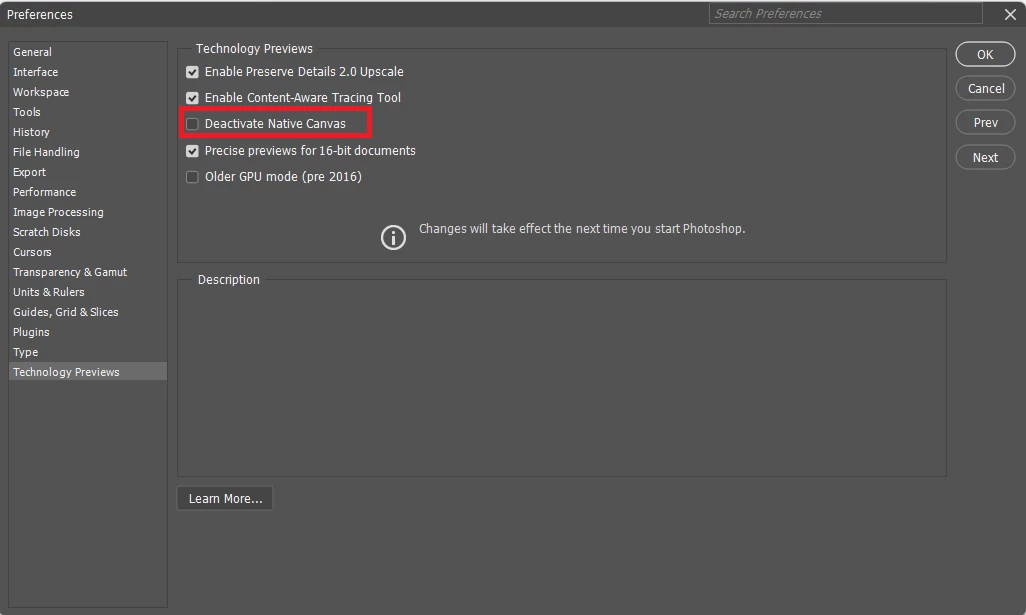
Task: Toggle Precise previews for 16-bit documents
Action: pos(192,151)
